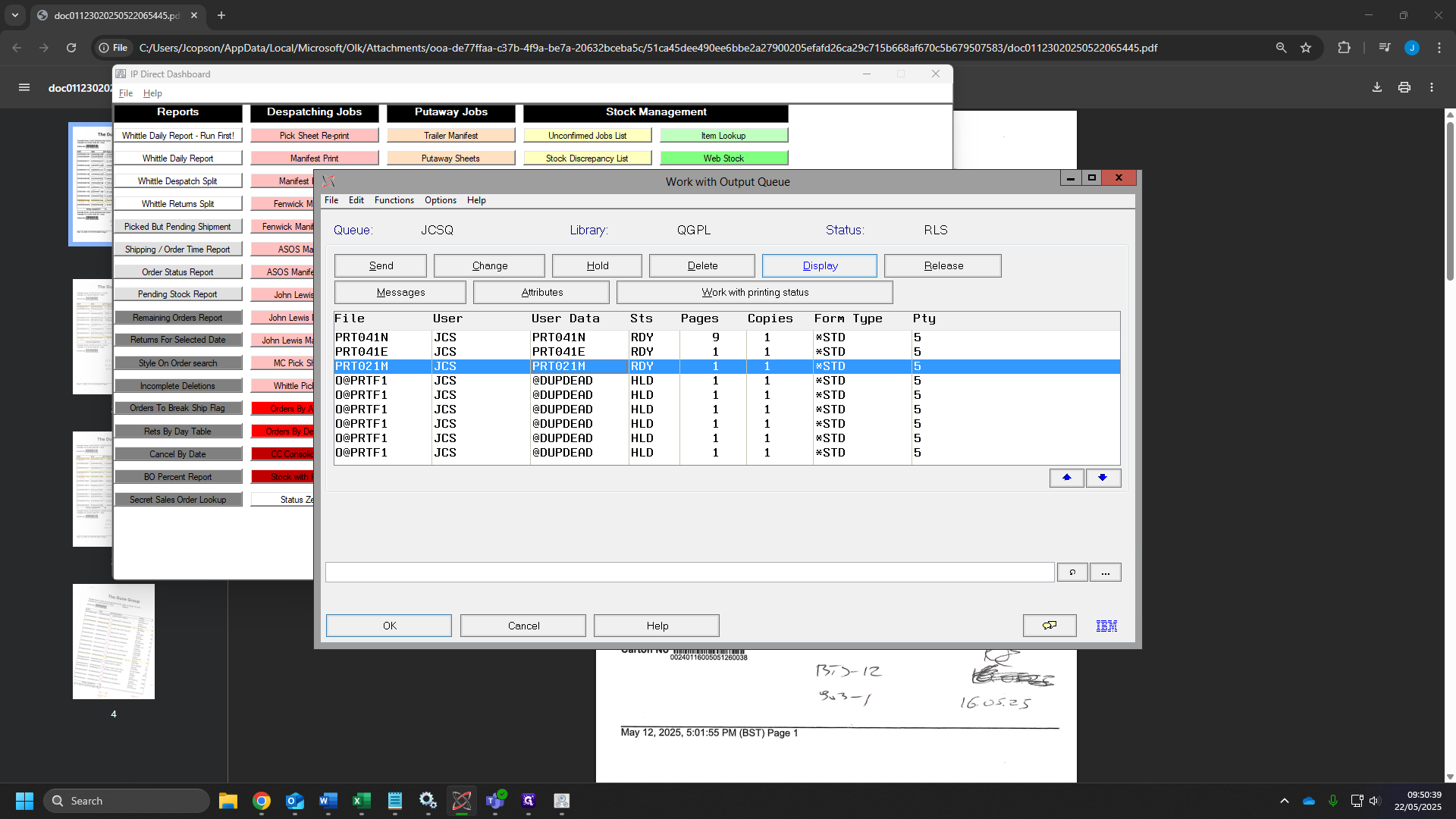The image size is (1456, 819).
Task: Open the Help menu in Output Queue window
Action: [476, 200]
